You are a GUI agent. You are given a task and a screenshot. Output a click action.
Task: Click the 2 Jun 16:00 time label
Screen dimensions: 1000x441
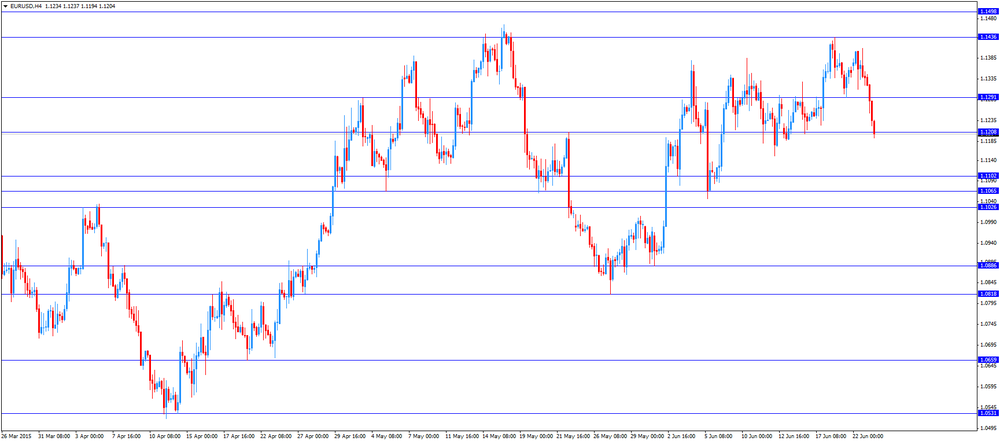pyautogui.click(x=683, y=437)
